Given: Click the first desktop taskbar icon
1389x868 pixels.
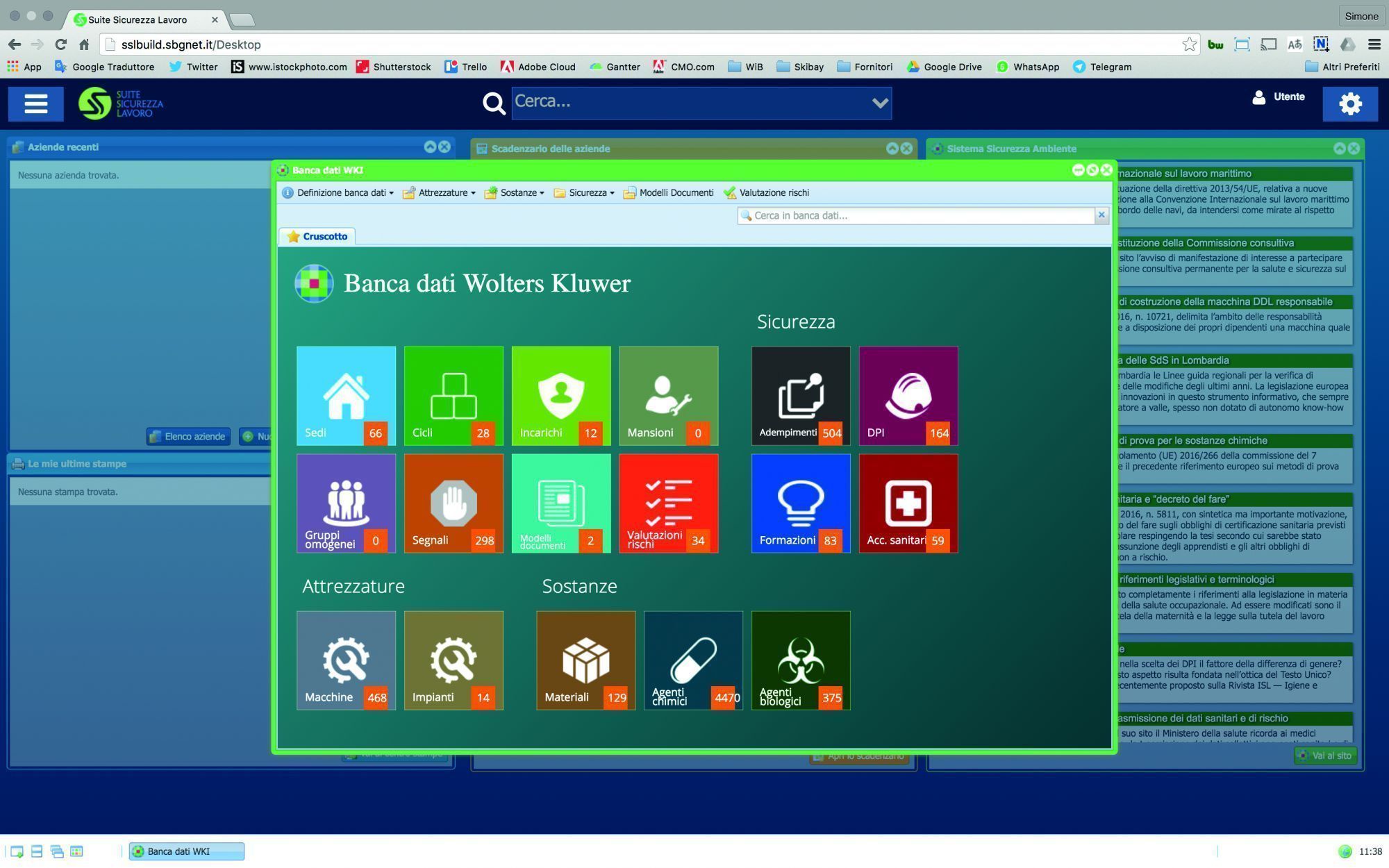Looking at the screenshot, I should point(17,851).
